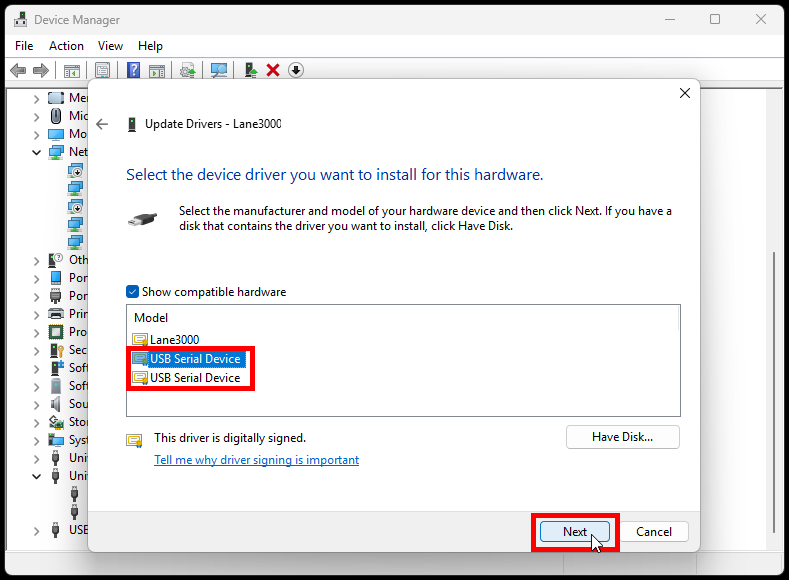Image resolution: width=789 pixels, height=580 pixels.
Task: Select the speaker icon beside 'Sou' in tree
Action: pos(56,404)
